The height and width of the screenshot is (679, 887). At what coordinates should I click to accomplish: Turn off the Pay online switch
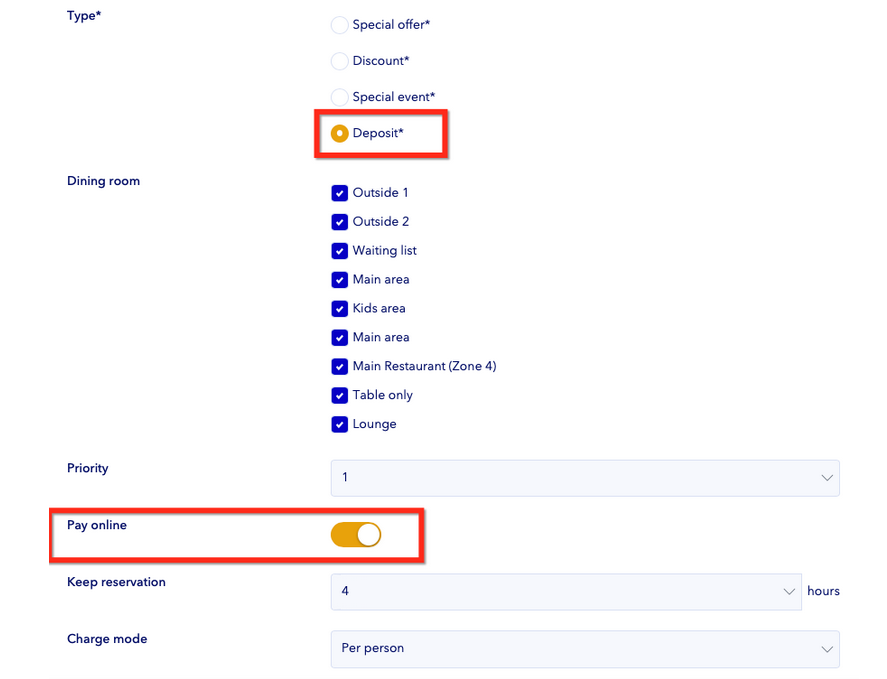point(356,535)
